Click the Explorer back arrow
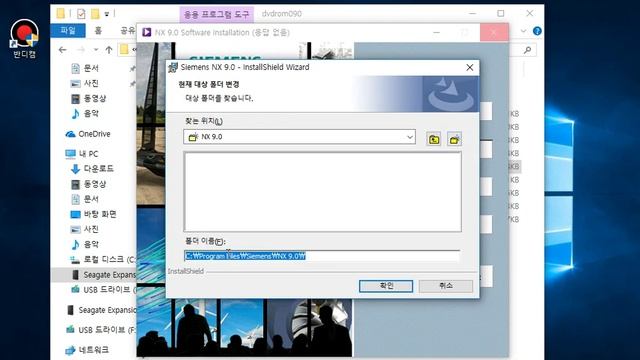This screenshot has height=360, width=640. point(62,50)
